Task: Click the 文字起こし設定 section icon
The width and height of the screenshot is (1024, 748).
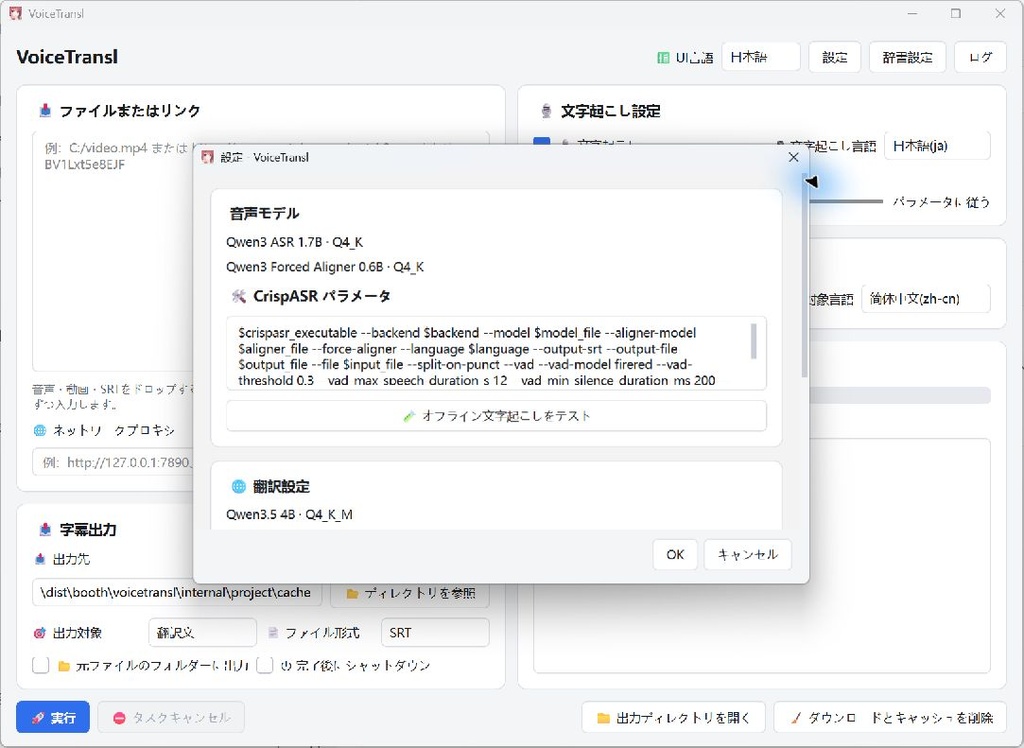Action: (547, 111)
